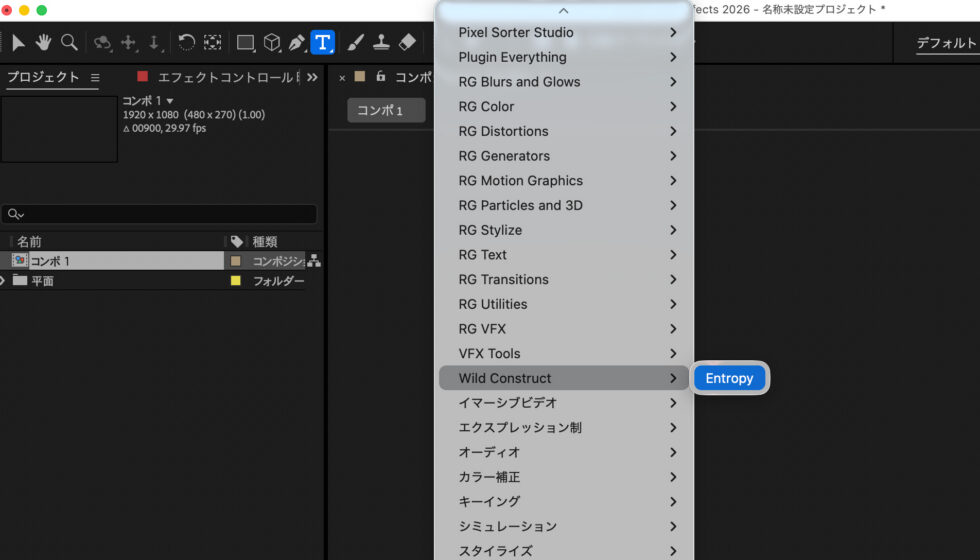Click the tan label swatch of コンポ 1
980x560 pixels.
coord(236,261)
